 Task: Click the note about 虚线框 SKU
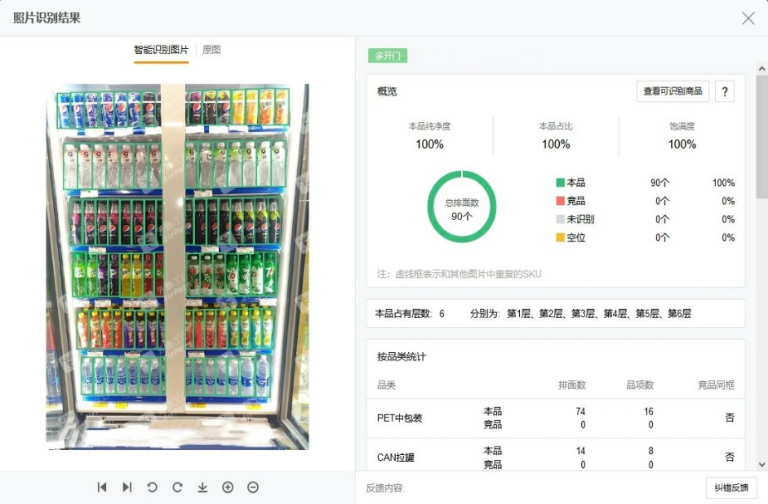[x=459, y=274]
